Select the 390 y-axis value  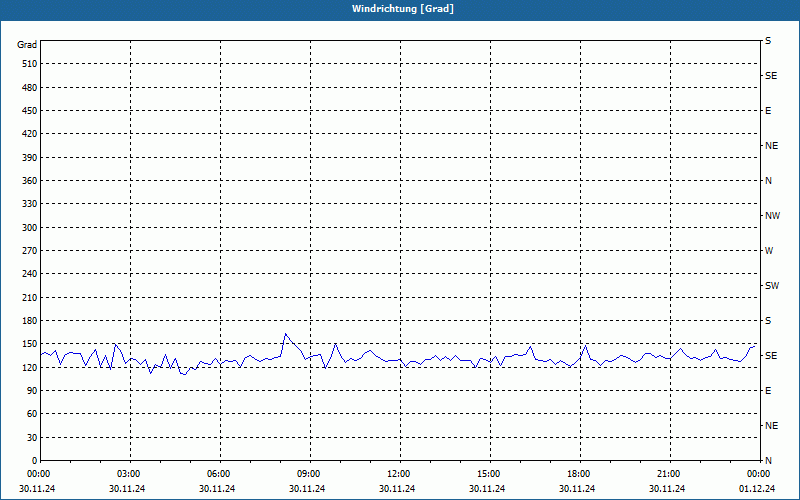30,157
